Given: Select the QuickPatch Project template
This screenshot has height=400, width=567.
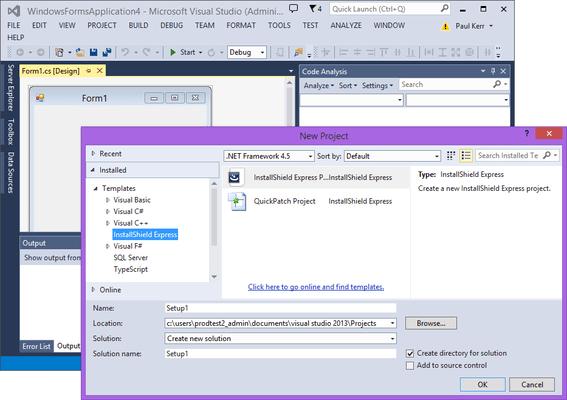Looking at the screenshot, I should pos(316,201).
